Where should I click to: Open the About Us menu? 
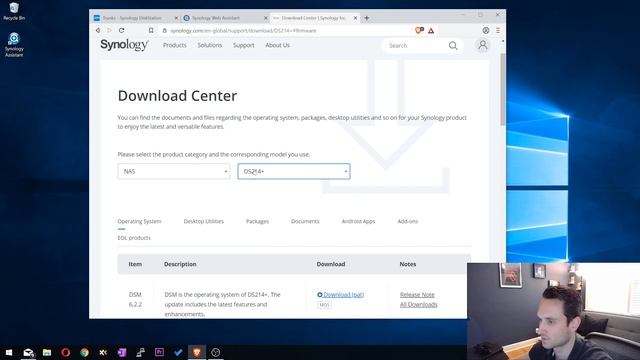pyautogui.click(x=278, y=45)
